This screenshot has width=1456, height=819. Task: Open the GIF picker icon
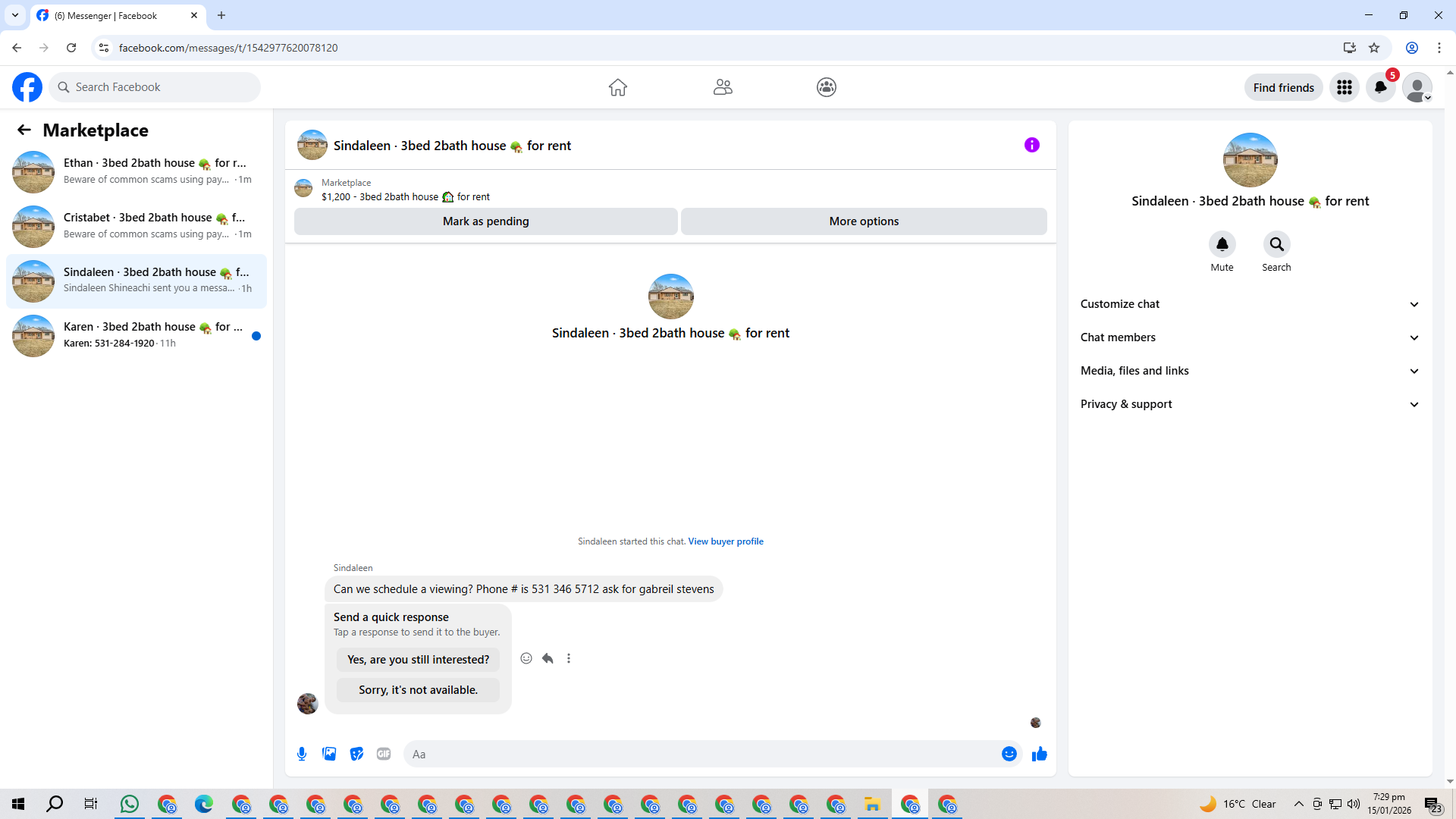click(384, 754)
